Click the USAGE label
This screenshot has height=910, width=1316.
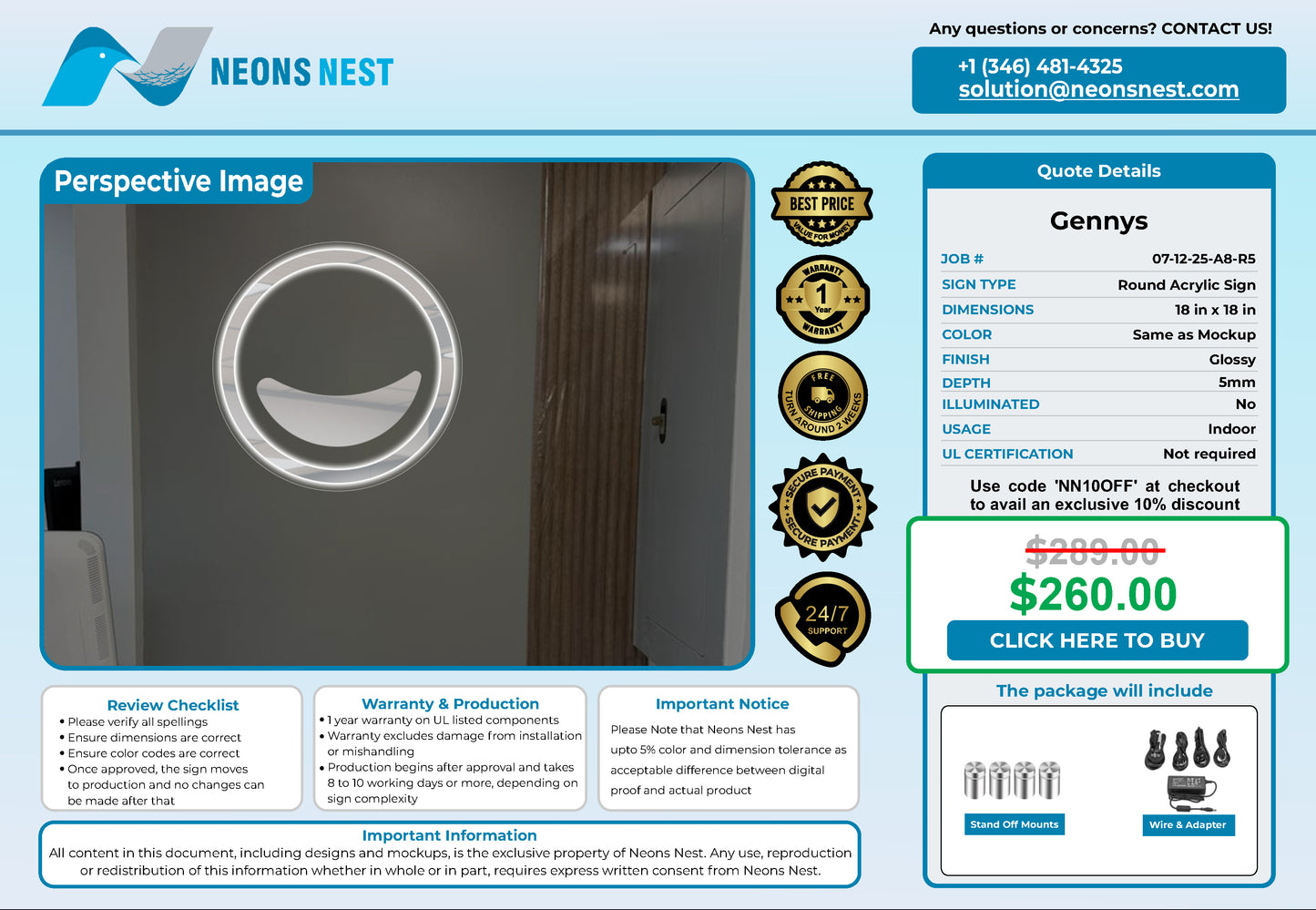(x=966, y=429)
